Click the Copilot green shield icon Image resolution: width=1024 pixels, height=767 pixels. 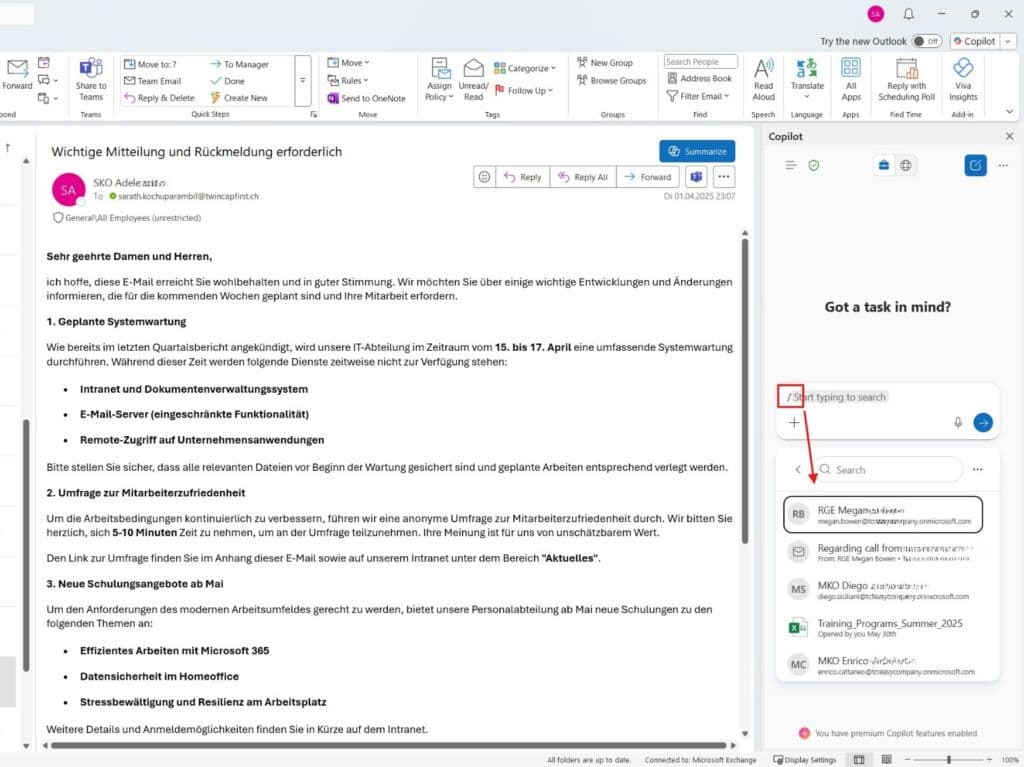(814, 165)
